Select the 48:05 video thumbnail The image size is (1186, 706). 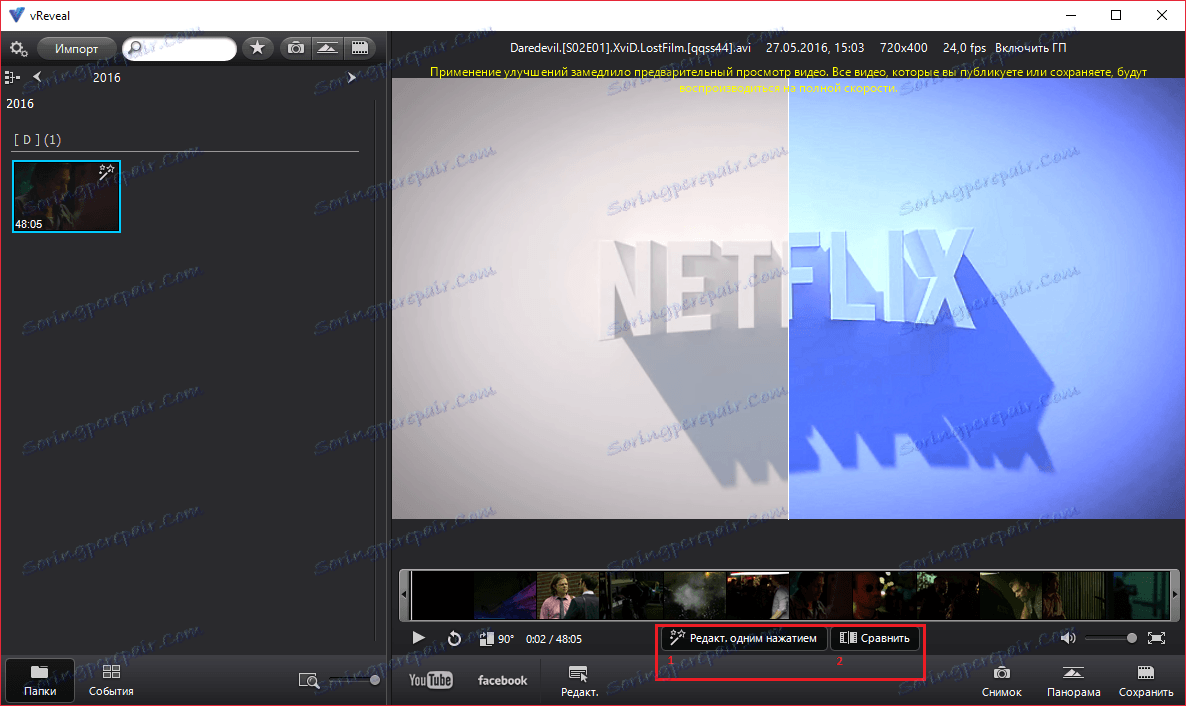pyautogui.click(x=67, y=196)
